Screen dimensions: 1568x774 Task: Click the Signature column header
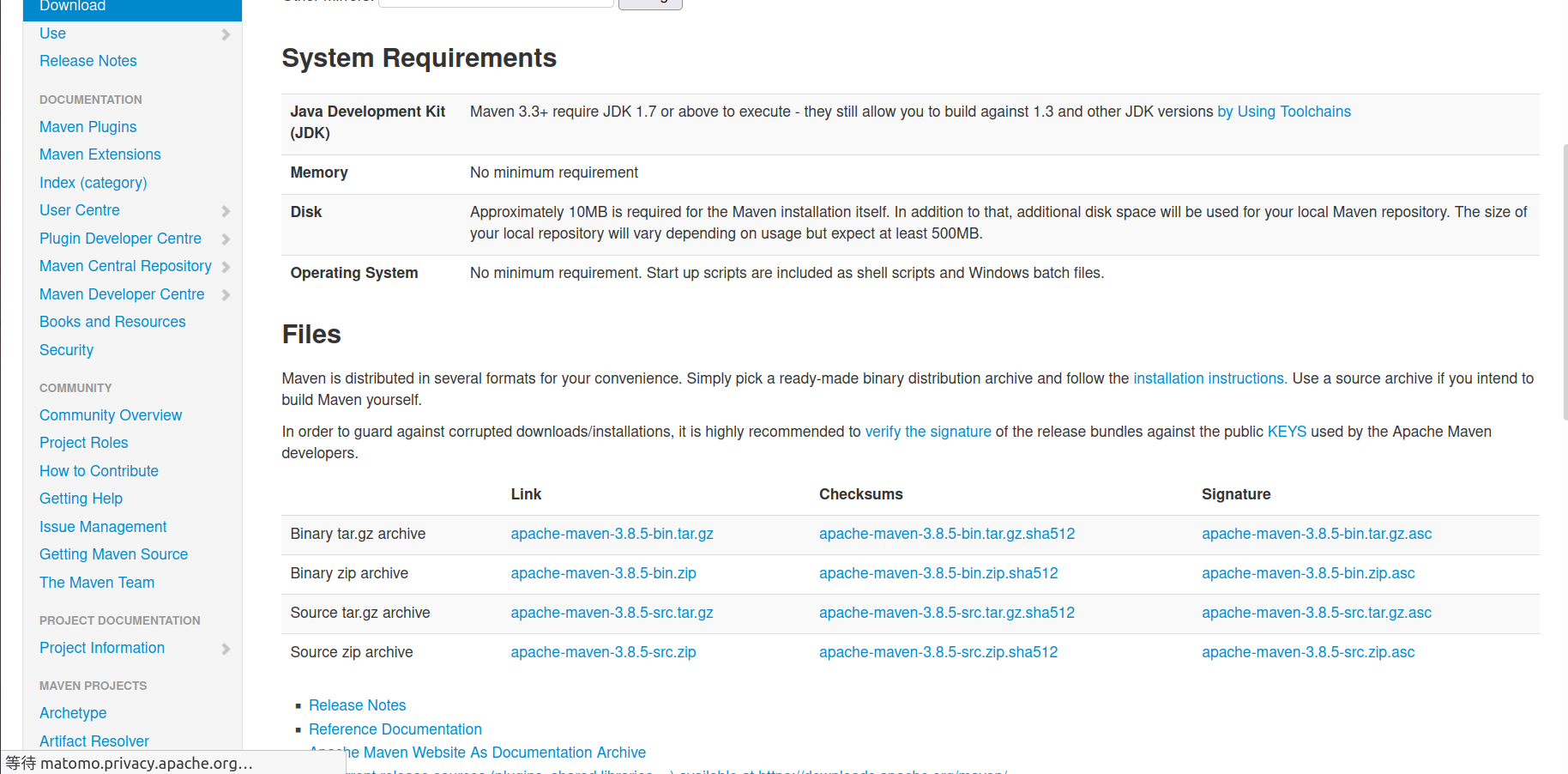[x=1236, y=494]
